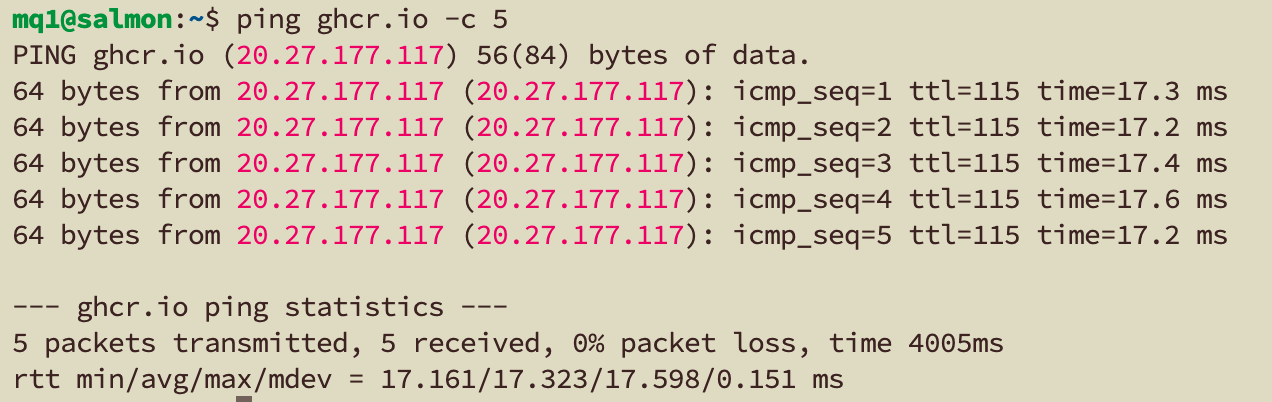Click the time=17.6 ms value
1272x402 pixels.
pyautogui.click(x=1132, y=199)
